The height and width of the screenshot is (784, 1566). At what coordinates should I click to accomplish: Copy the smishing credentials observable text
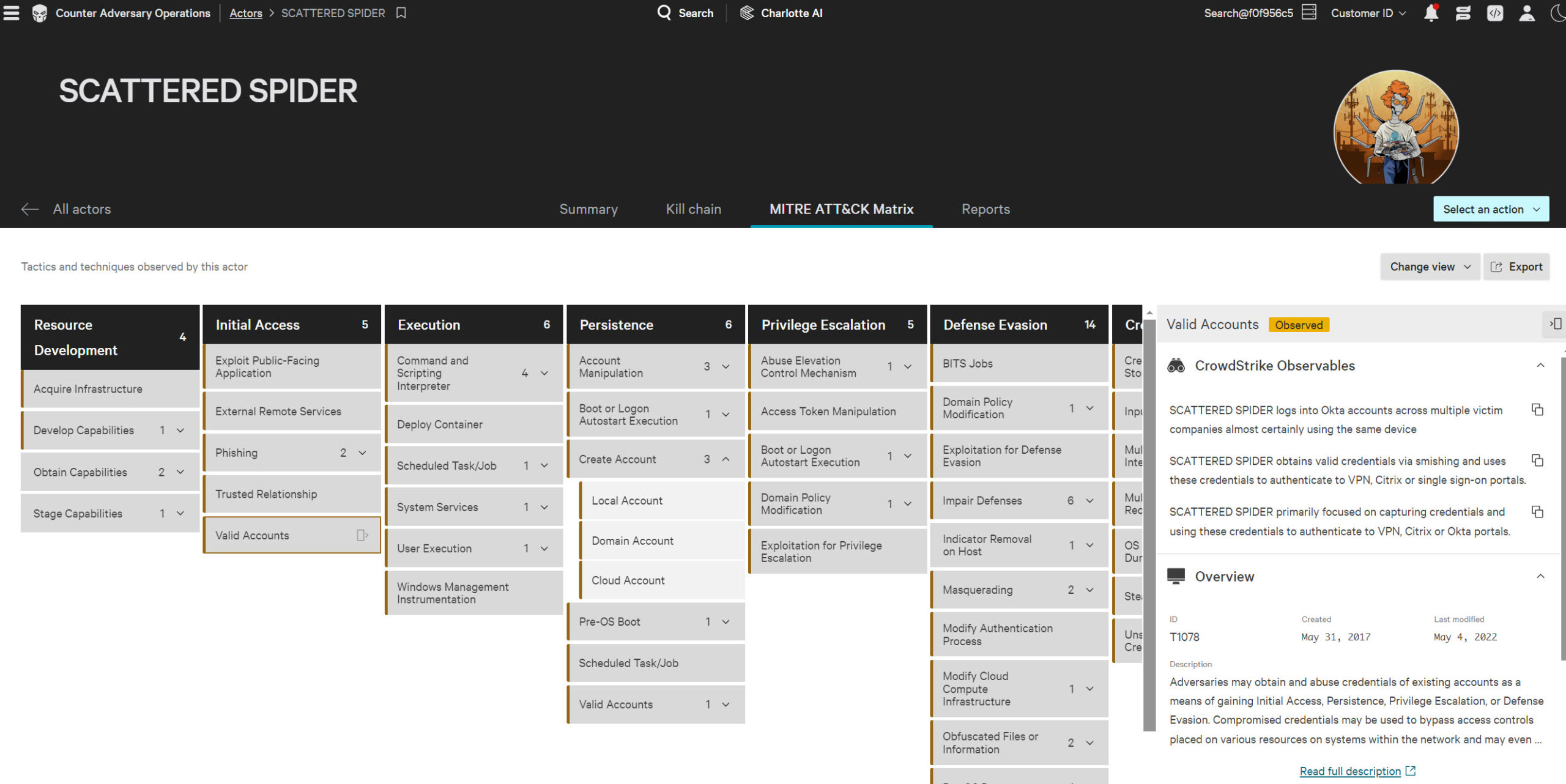(1537, 460)
